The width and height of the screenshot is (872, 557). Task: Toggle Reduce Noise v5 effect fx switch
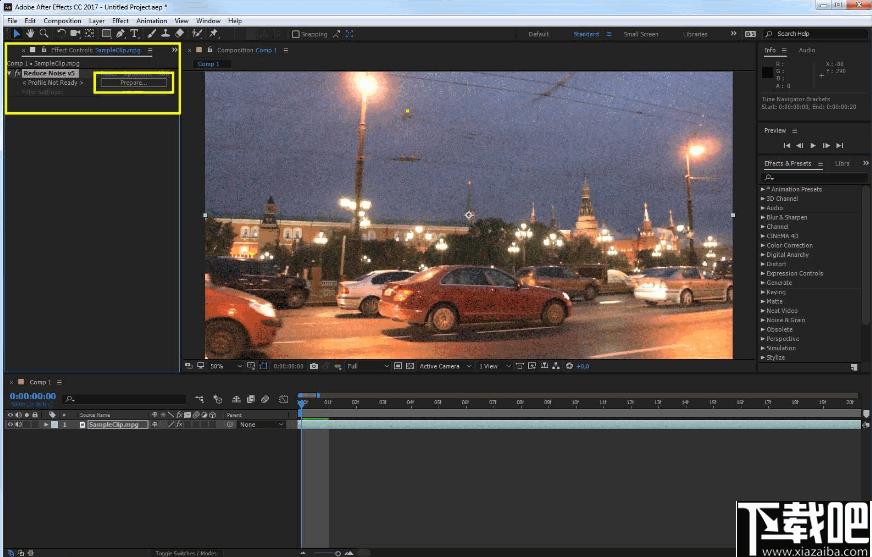click(x=18, y=73)
